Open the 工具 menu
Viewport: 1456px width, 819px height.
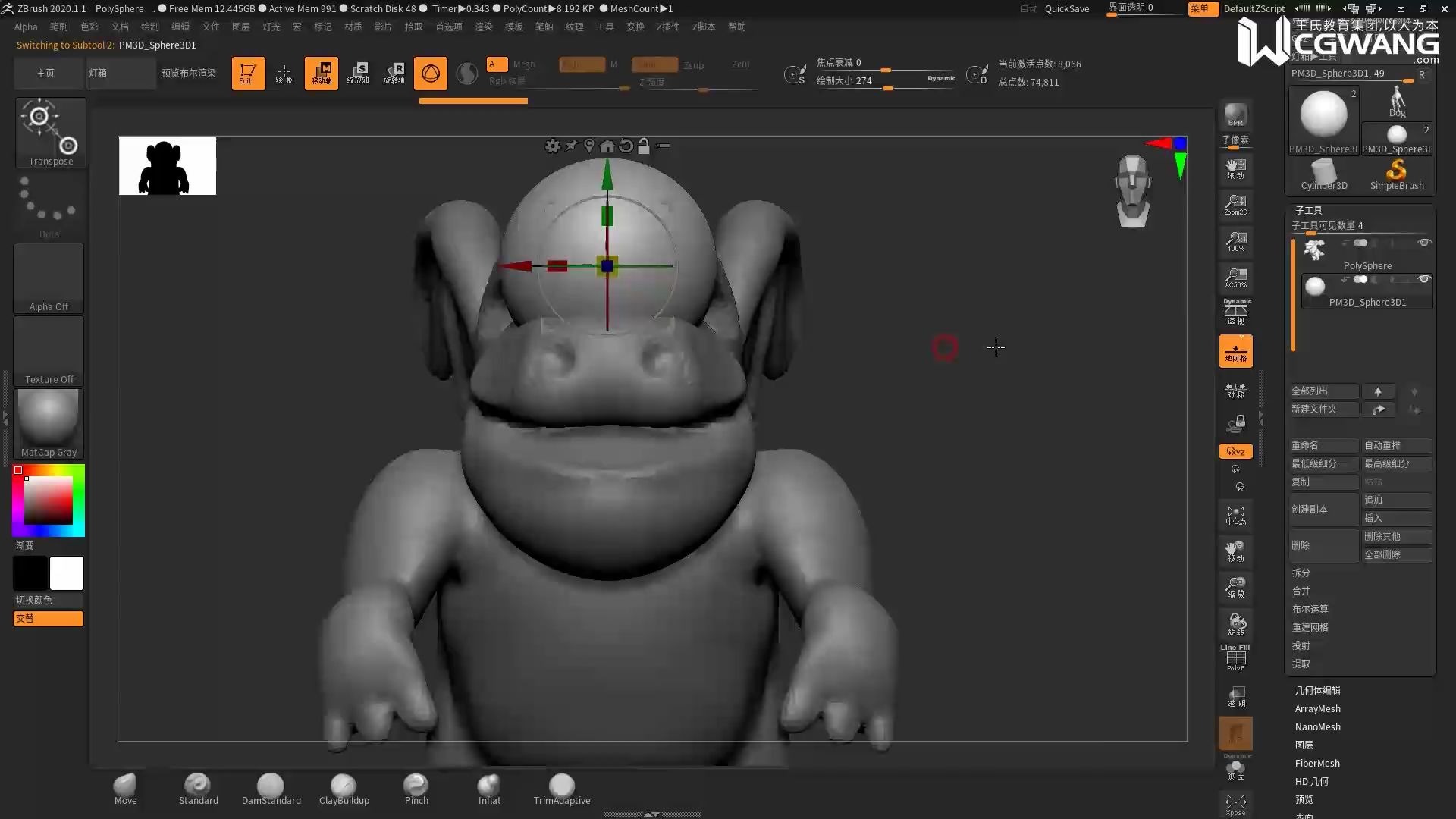605,26
